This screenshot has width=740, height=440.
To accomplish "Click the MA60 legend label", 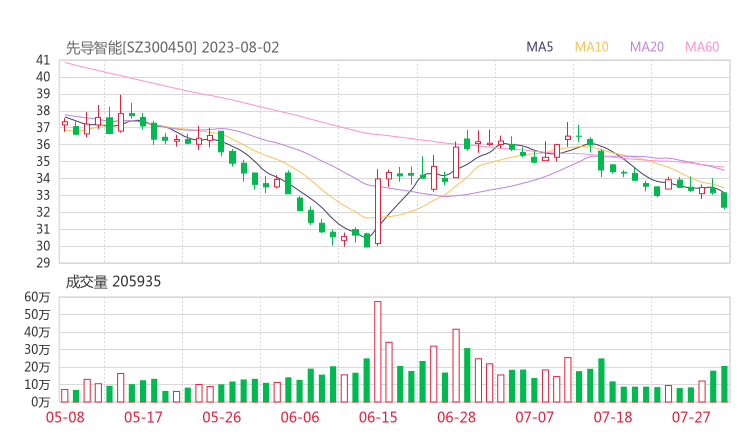I will [x=702, y=47].
